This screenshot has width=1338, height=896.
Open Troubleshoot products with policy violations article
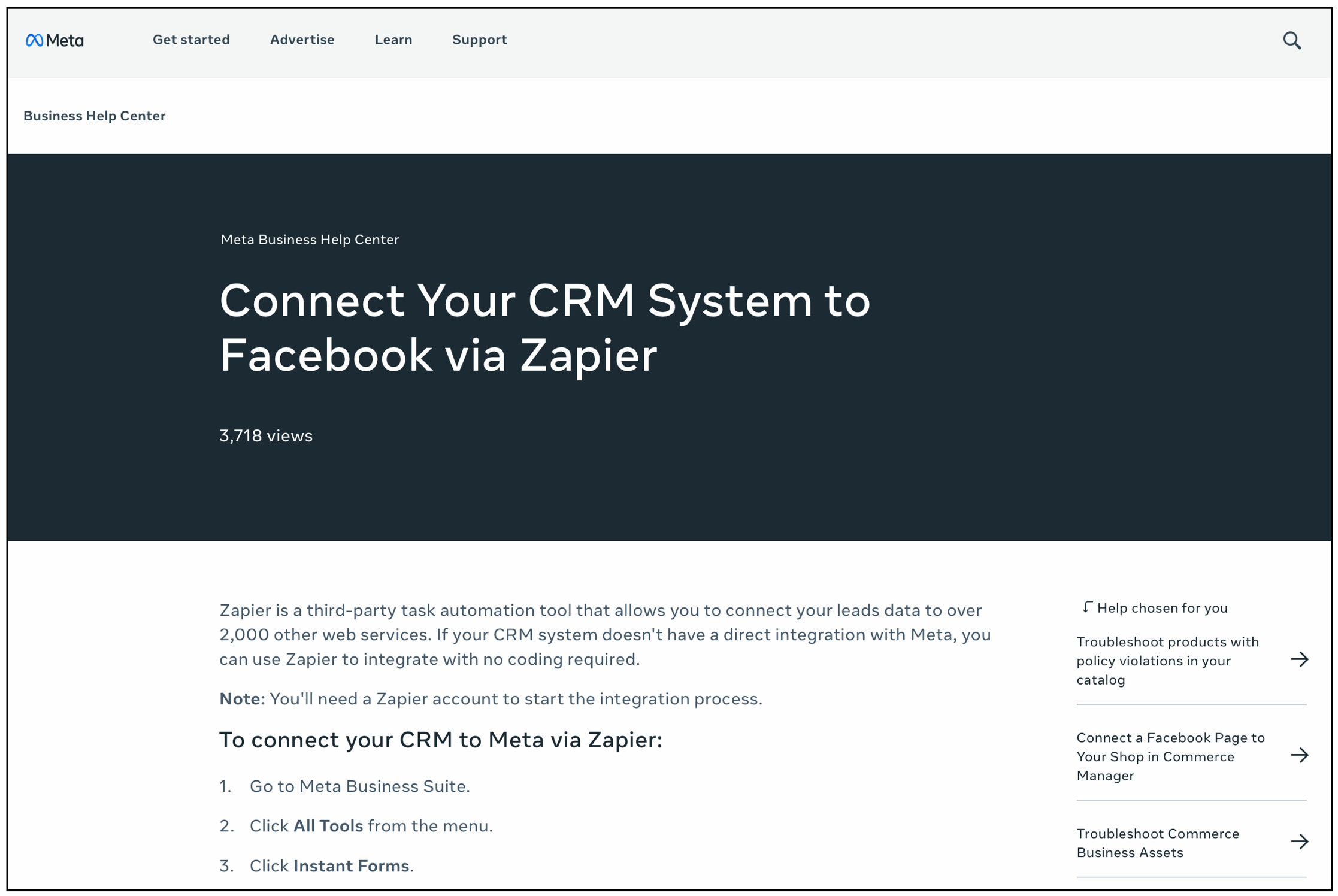[x=1167, y=661]
